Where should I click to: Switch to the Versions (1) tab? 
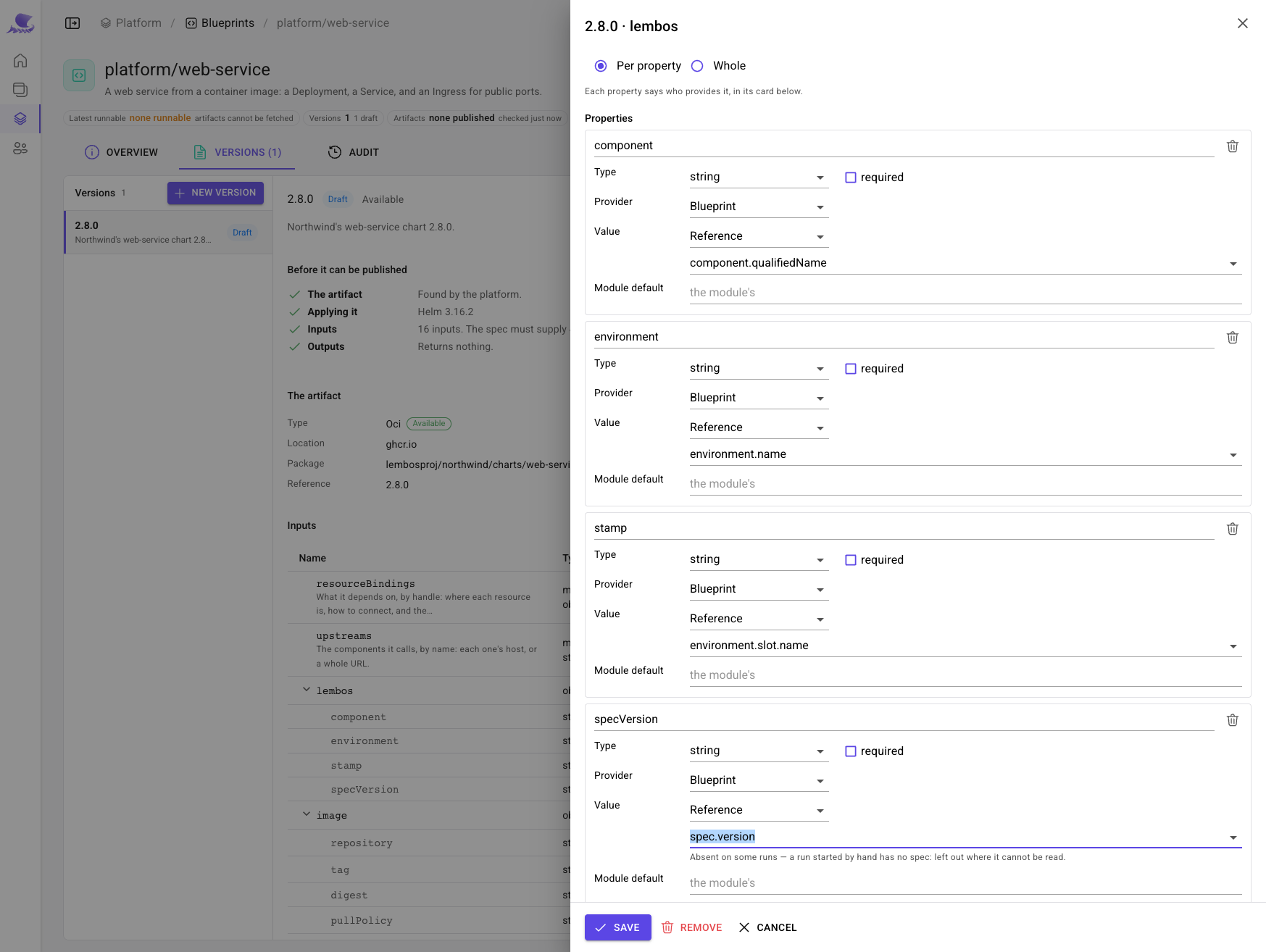click(237, 152)
